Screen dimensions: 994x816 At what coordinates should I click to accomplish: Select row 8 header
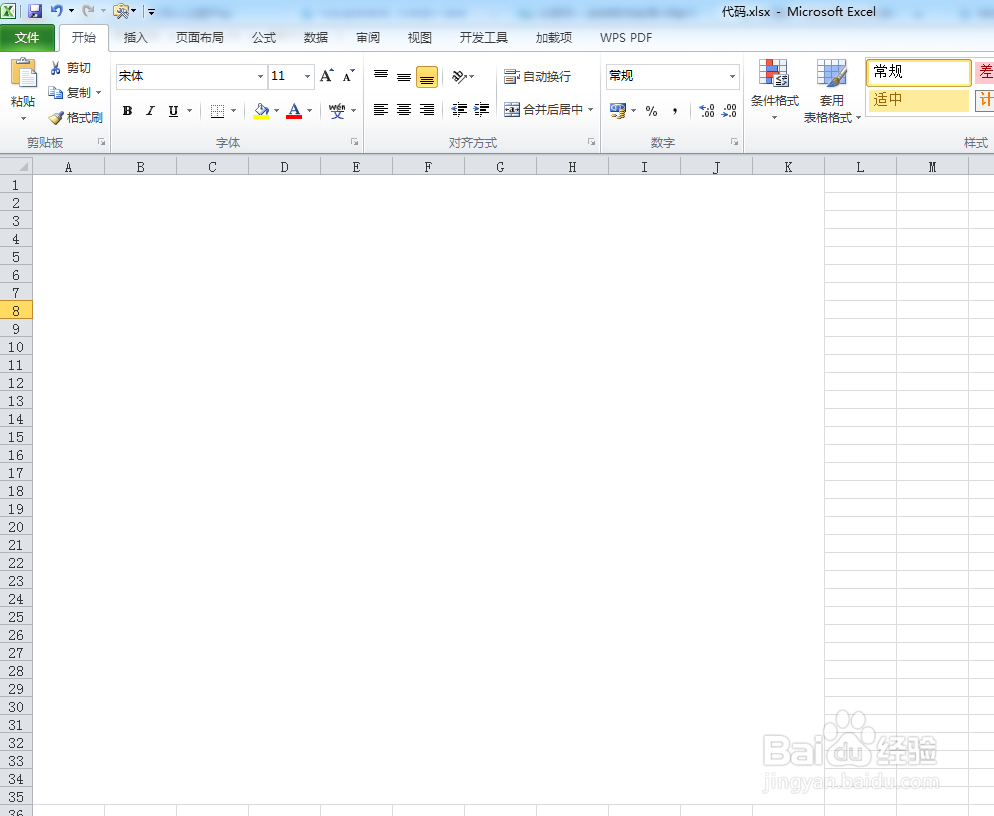tap(16, 311)
